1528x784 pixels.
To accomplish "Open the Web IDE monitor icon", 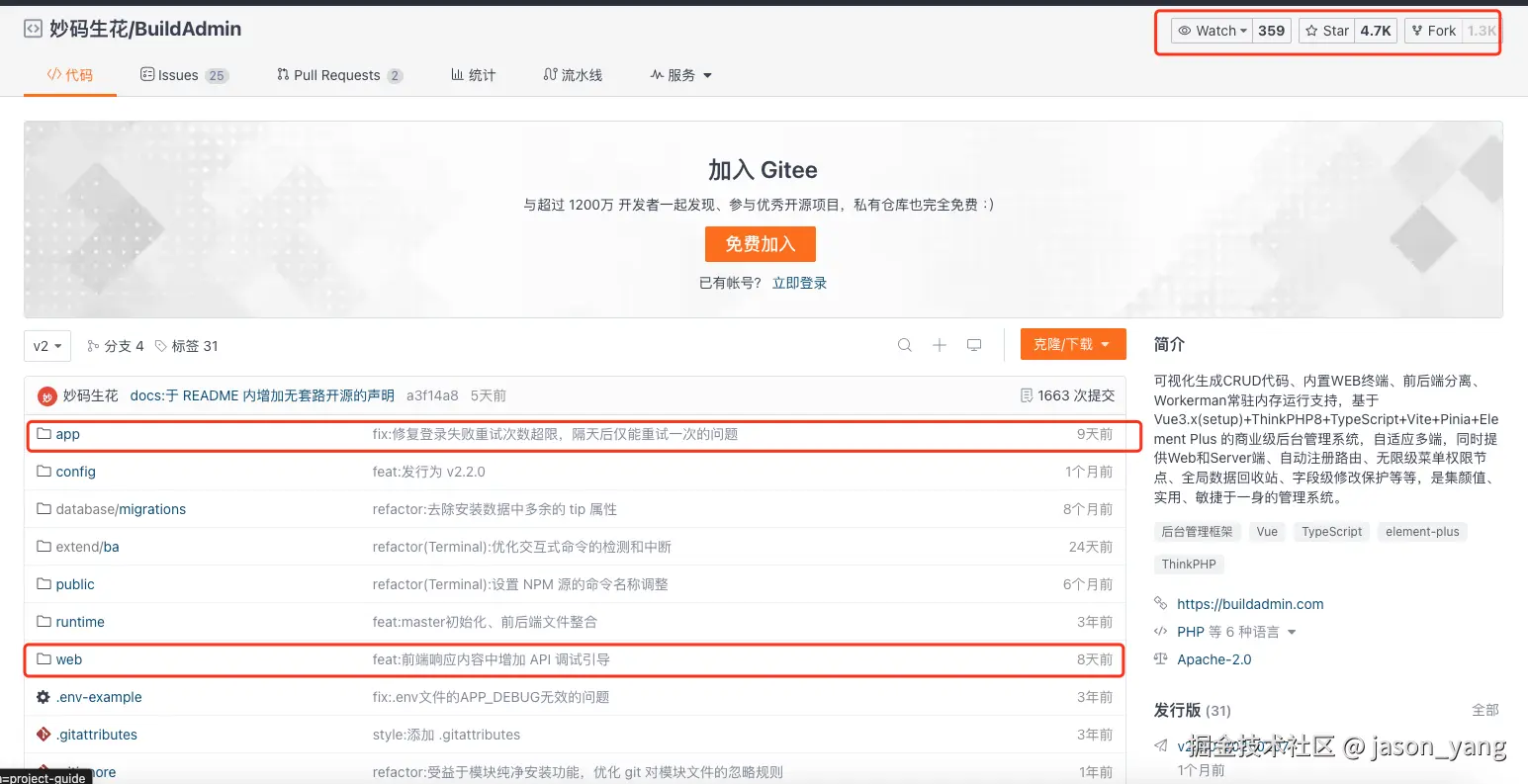I will [x=974, y=345].
